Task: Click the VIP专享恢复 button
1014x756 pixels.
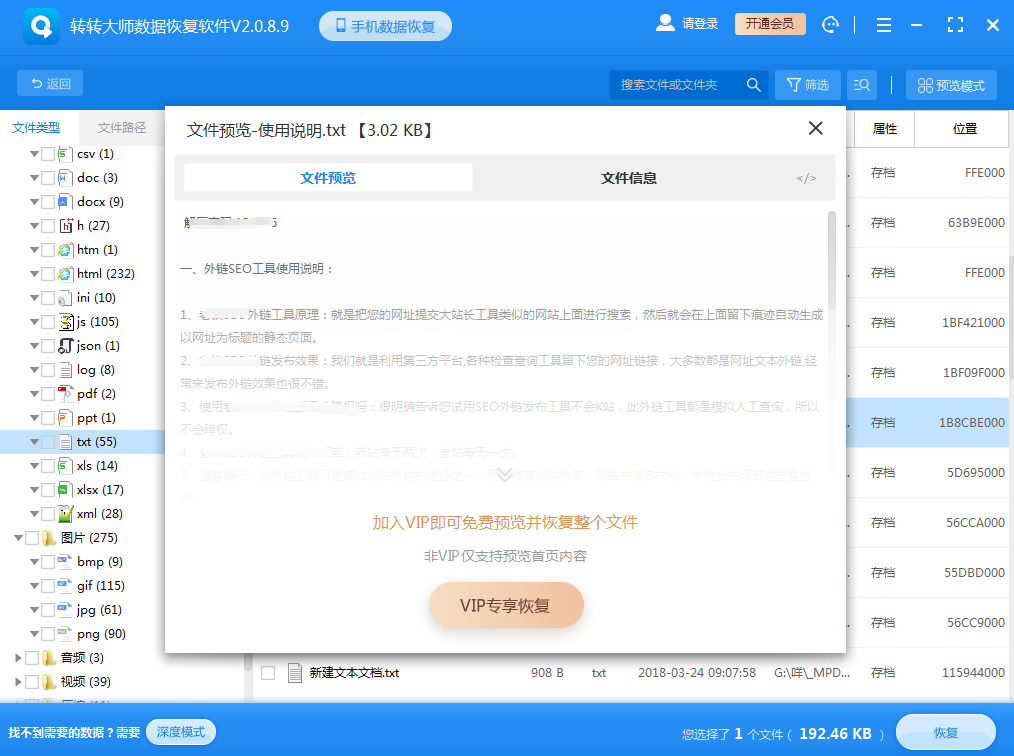Action: [506, 605]
